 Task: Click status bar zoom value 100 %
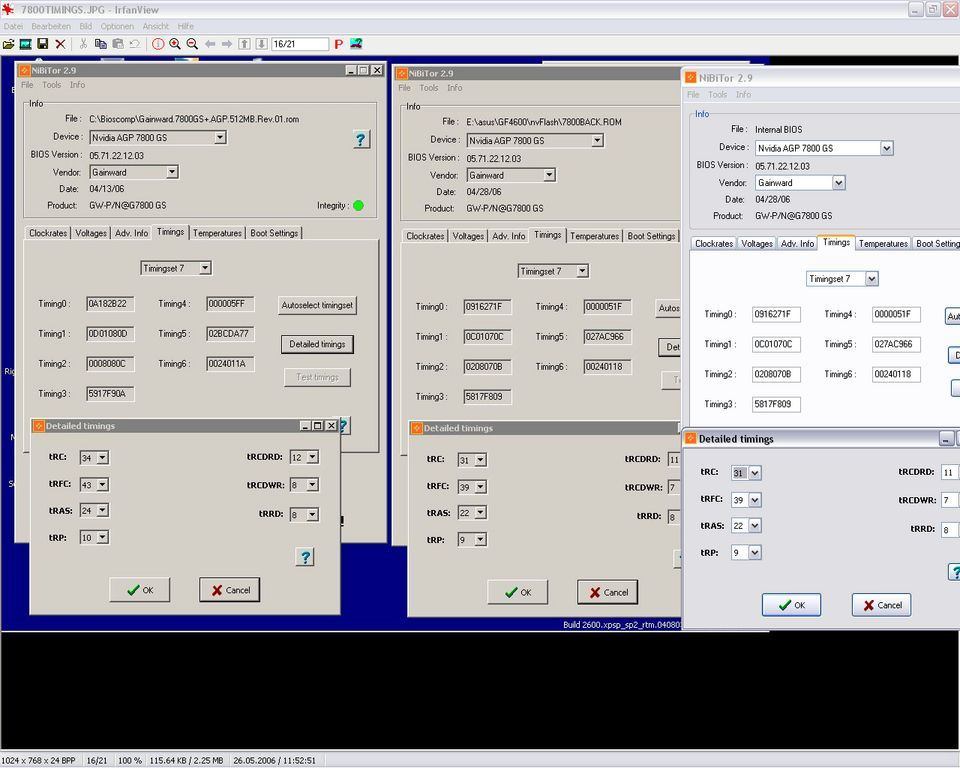tap(129, 761)
